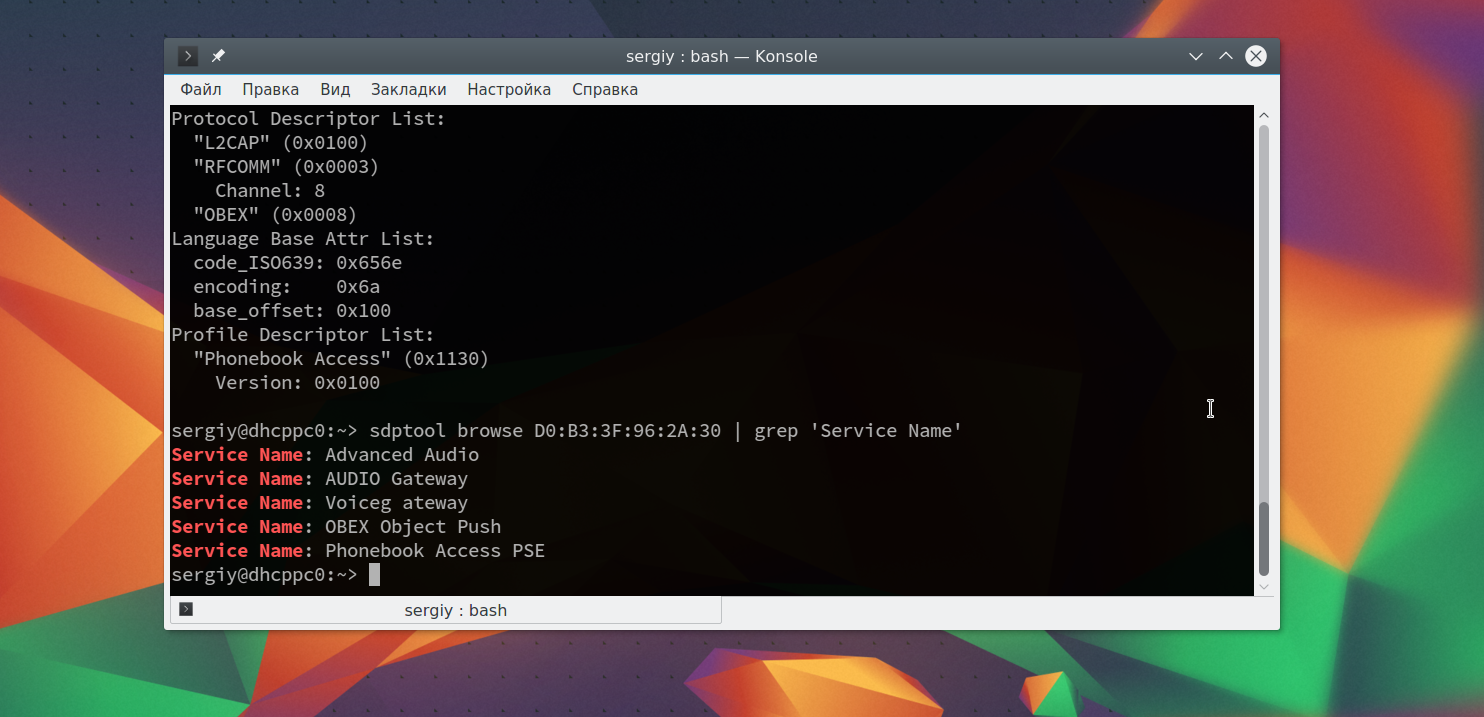This screenshot has height=717, width=1484.
Task: Toggle the pin keep-on-top icon
Action: tap(217, 56)
